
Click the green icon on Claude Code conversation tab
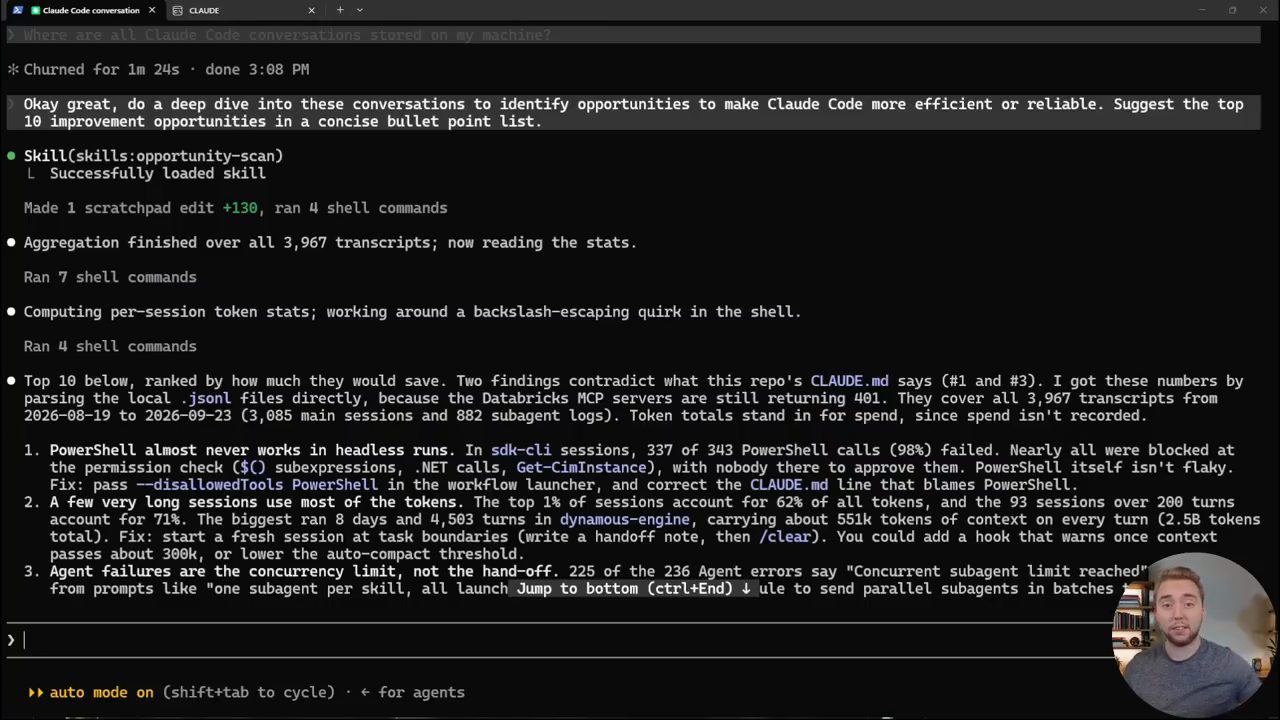coord(35,10)
